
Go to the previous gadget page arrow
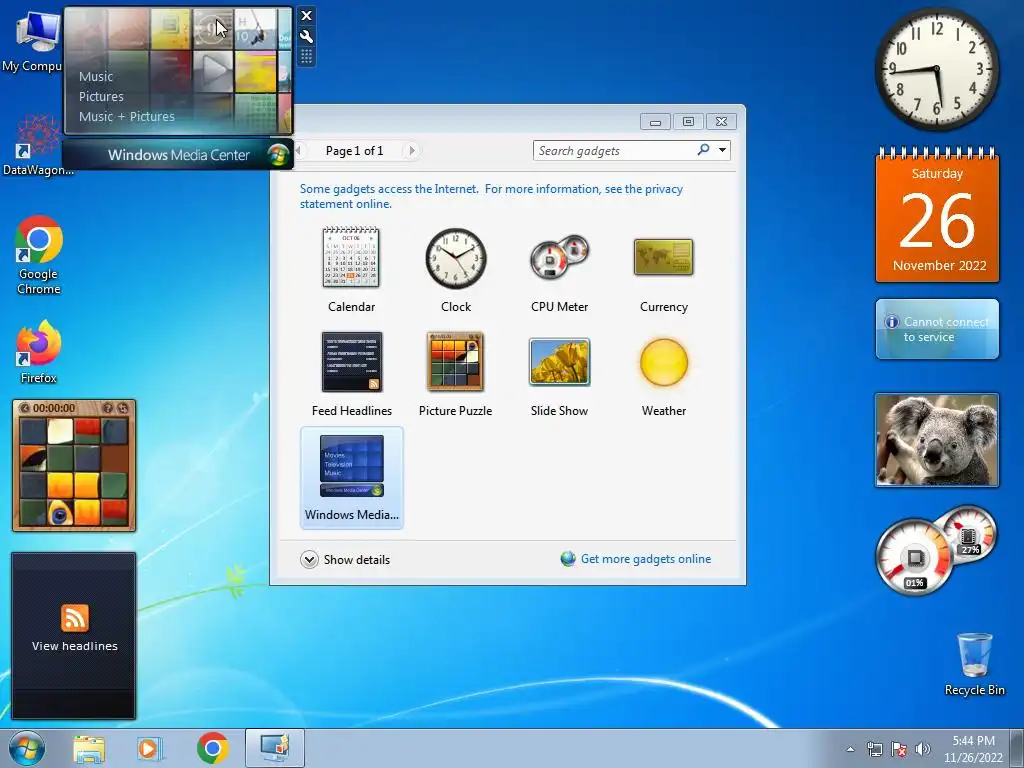click(298, 151)
